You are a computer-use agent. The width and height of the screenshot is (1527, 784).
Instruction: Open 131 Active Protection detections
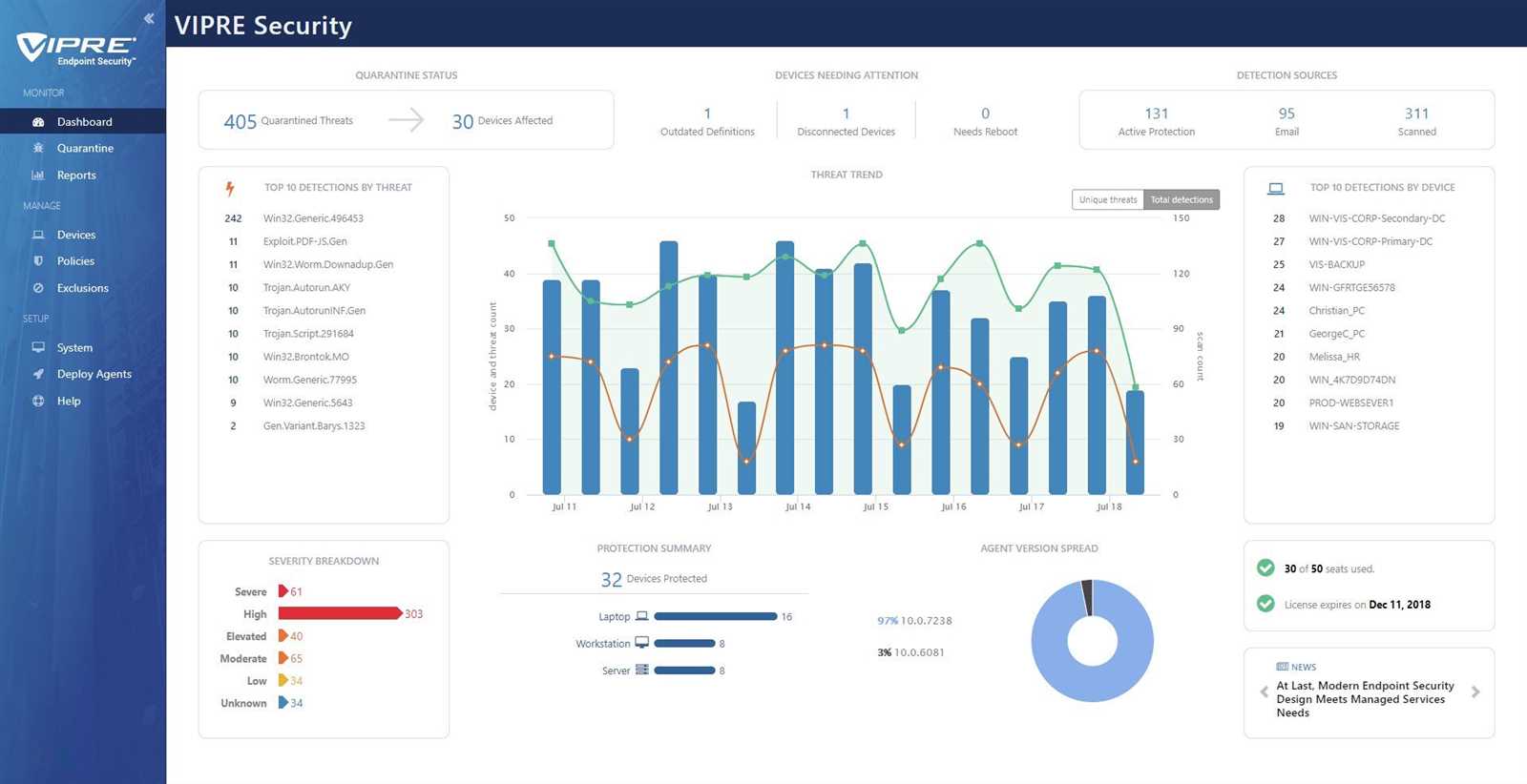(1157, 121)
